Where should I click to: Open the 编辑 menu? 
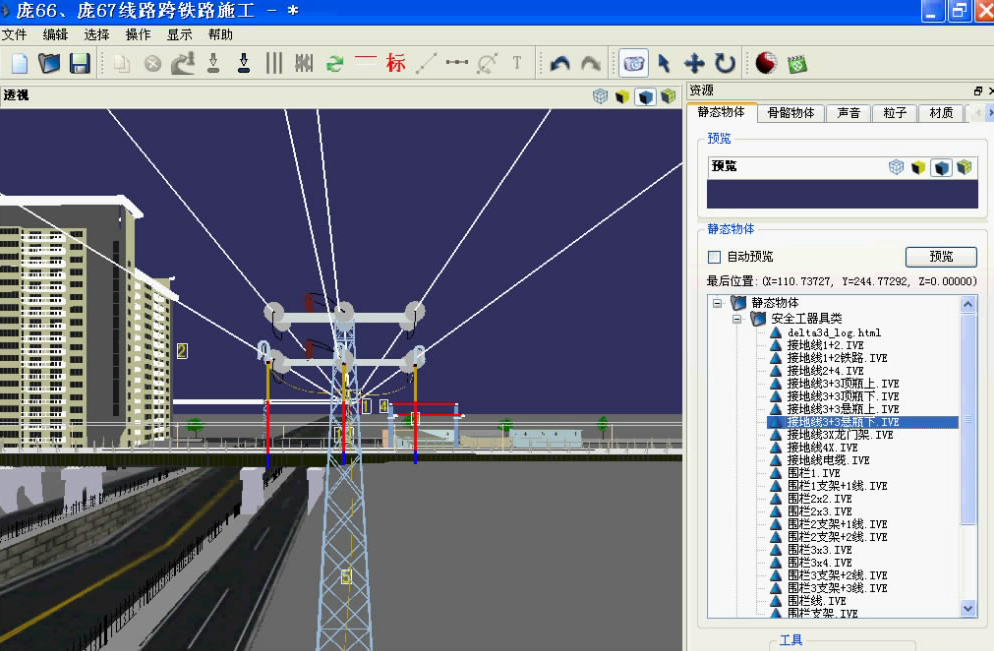(55, 34)
